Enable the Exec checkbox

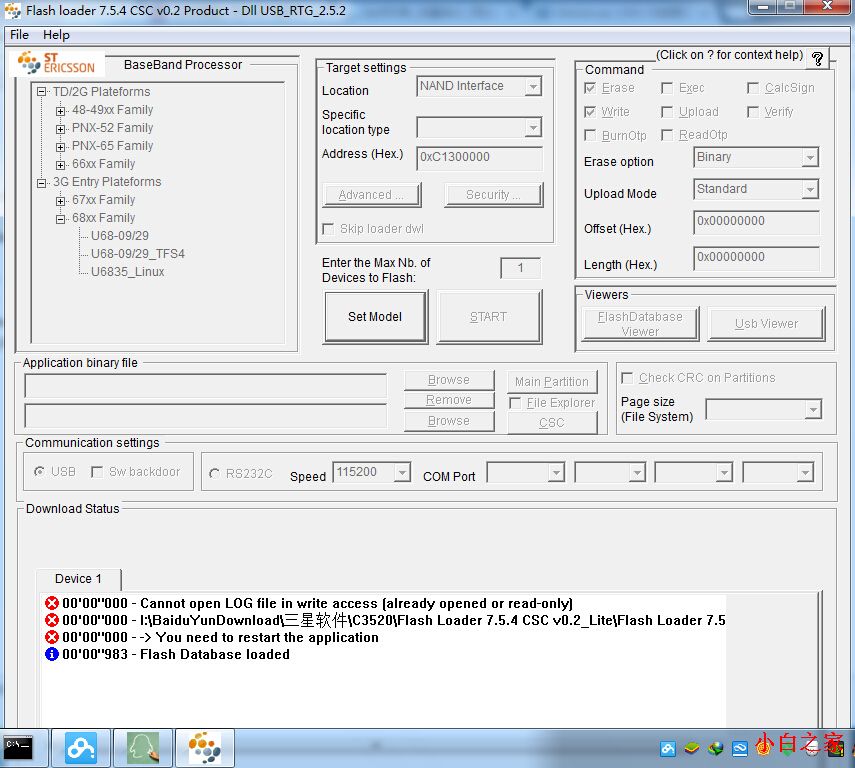tap(666, 88)
